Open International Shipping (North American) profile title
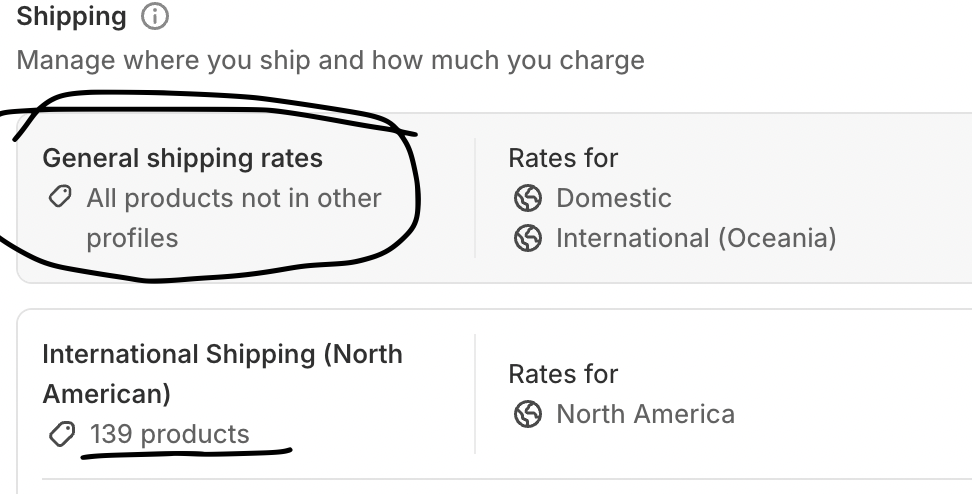This screenshot has width=972, height=494. [222, 354]
